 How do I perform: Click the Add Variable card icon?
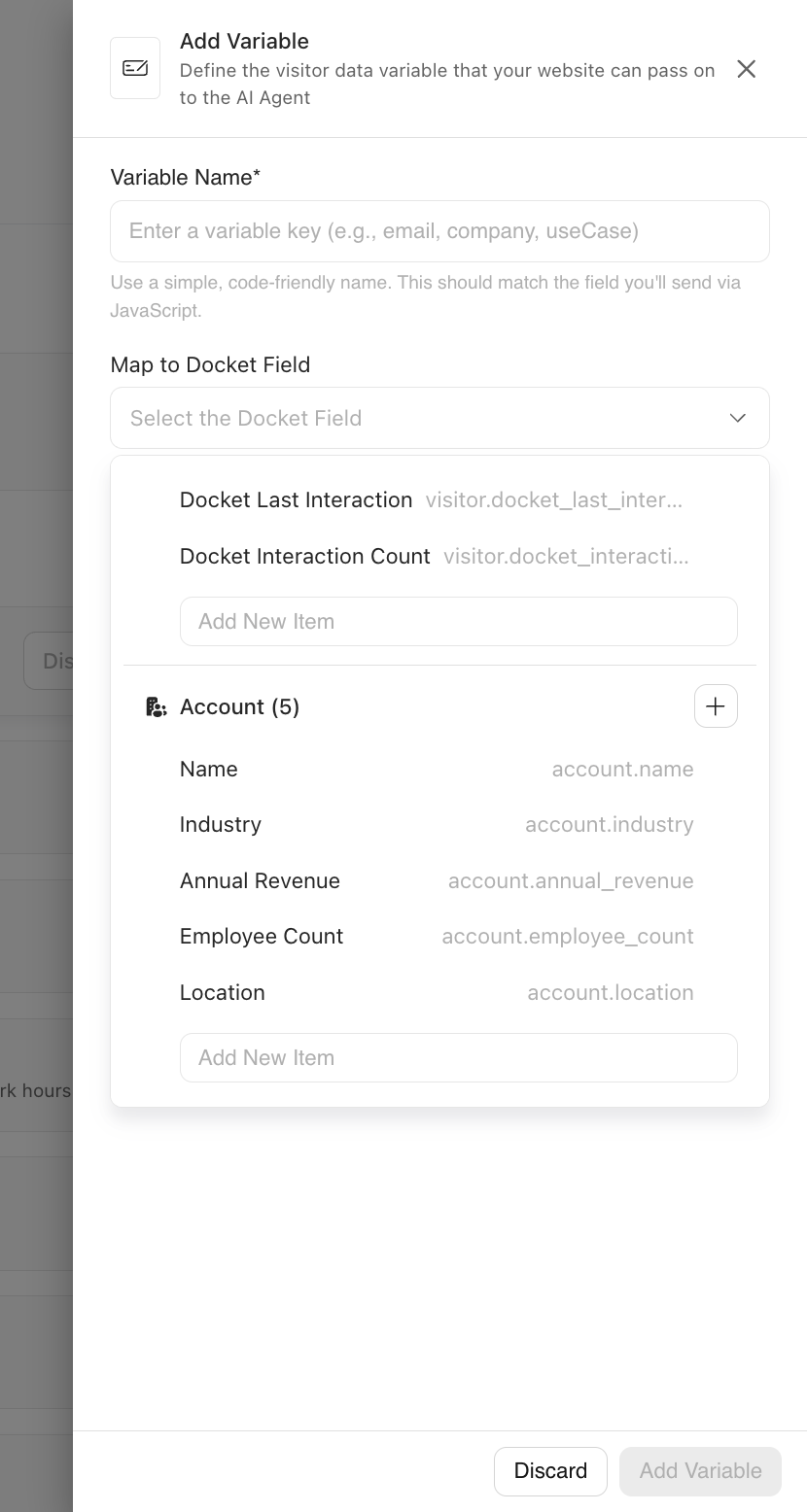coord(135,68)
